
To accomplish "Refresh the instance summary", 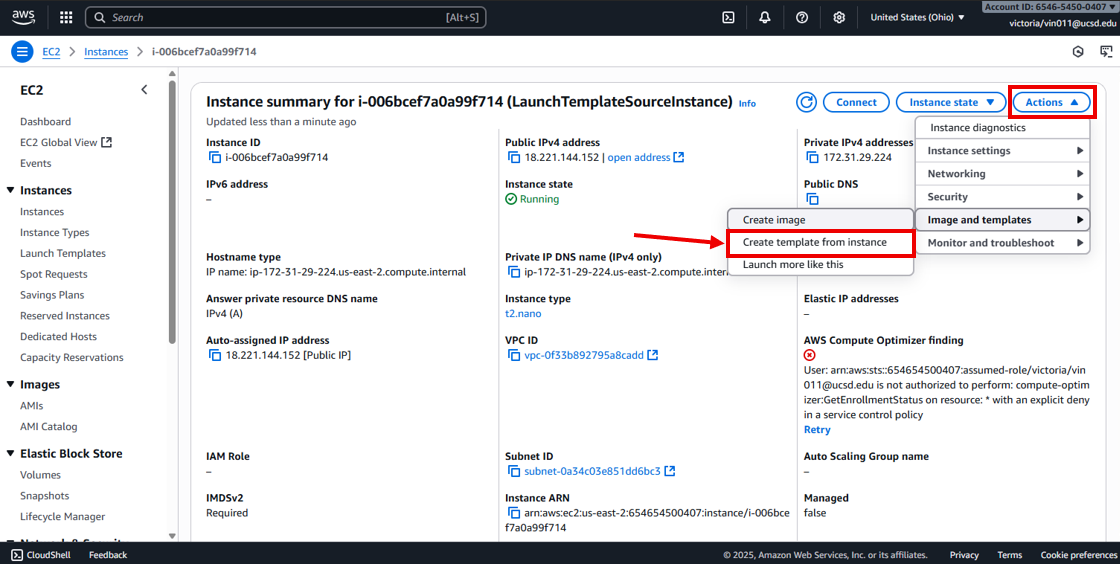I will pyautogui.click(x=806, y=102).
